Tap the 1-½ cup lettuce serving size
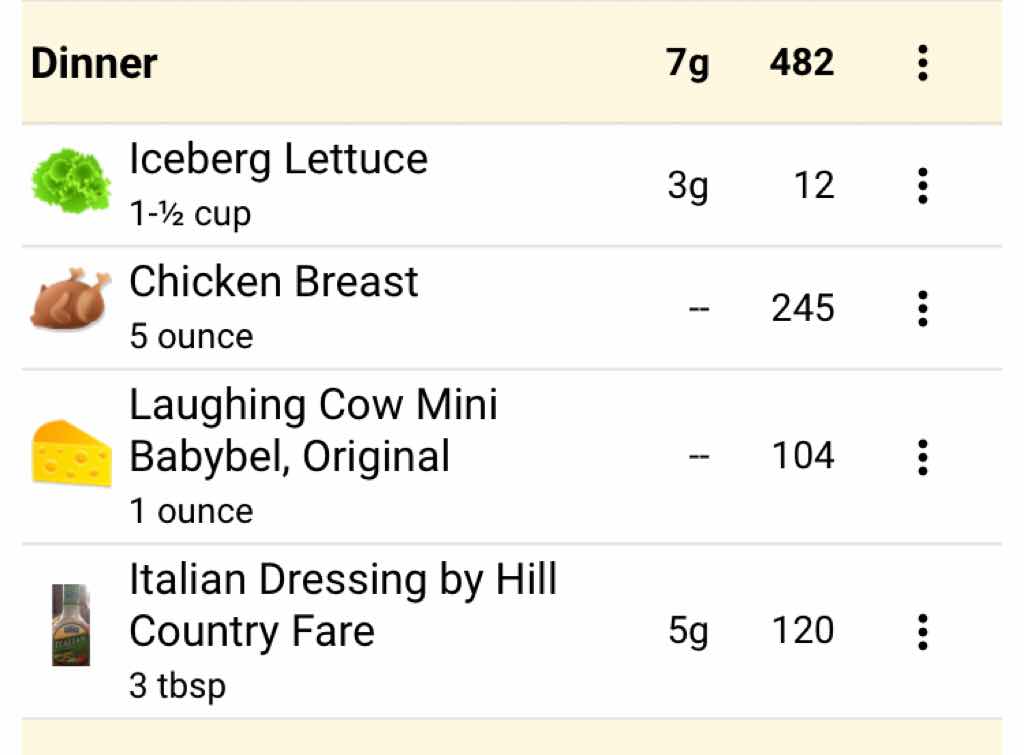 click(x=190, y=214)
